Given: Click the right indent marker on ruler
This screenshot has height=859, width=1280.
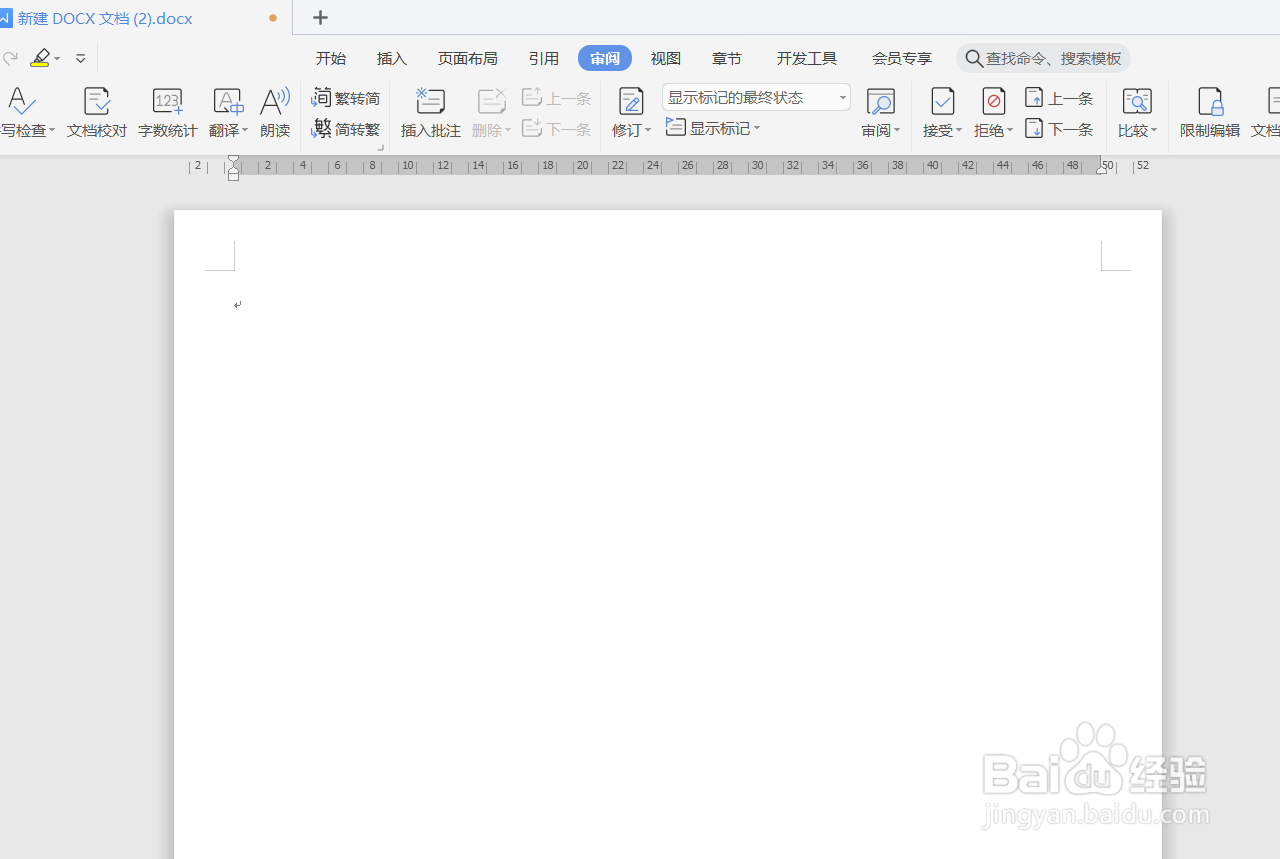Looking at the screenshot, I should tap(1101, 170).
